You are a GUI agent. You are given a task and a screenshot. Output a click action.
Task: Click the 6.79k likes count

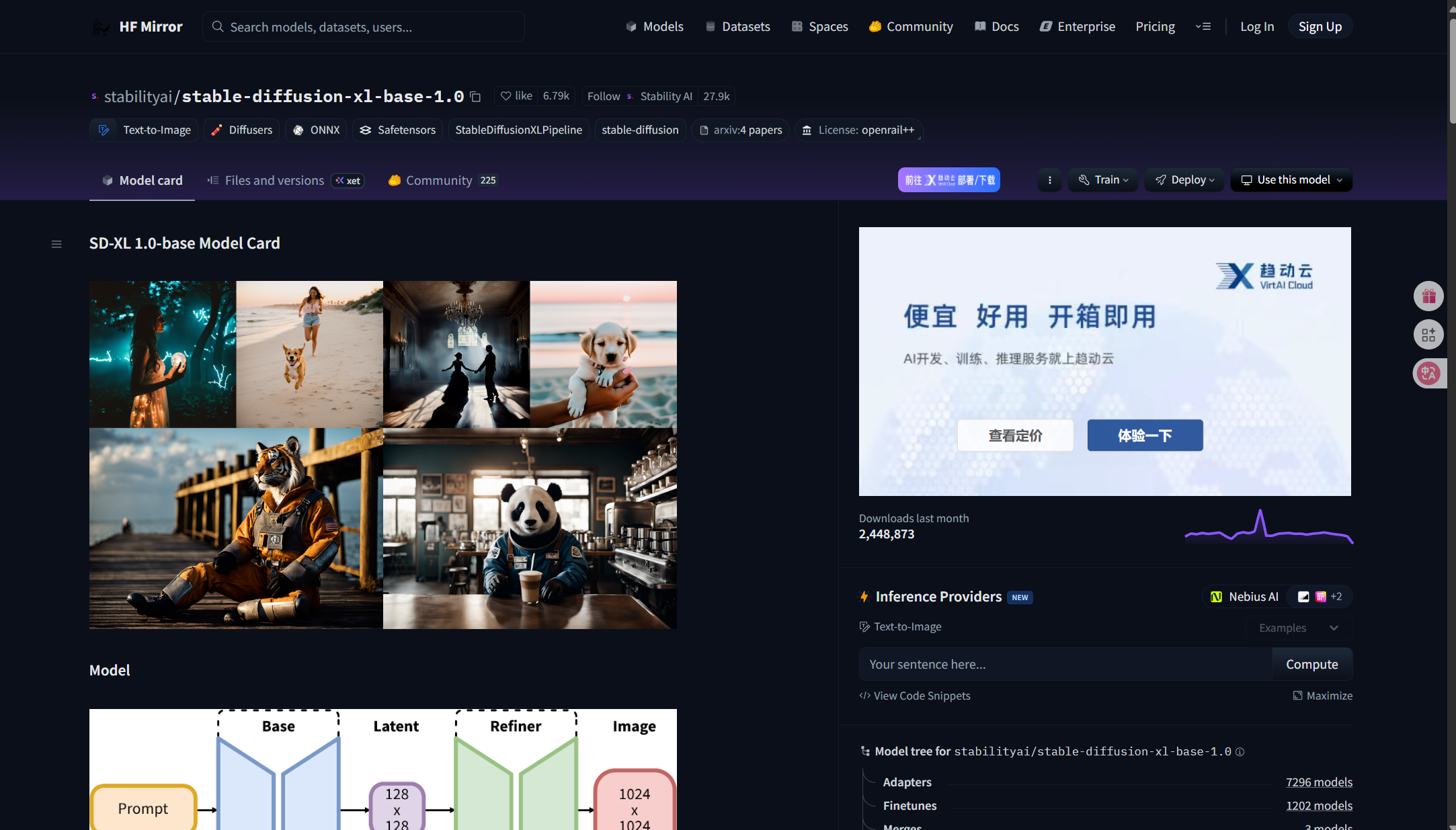point(556,96)
